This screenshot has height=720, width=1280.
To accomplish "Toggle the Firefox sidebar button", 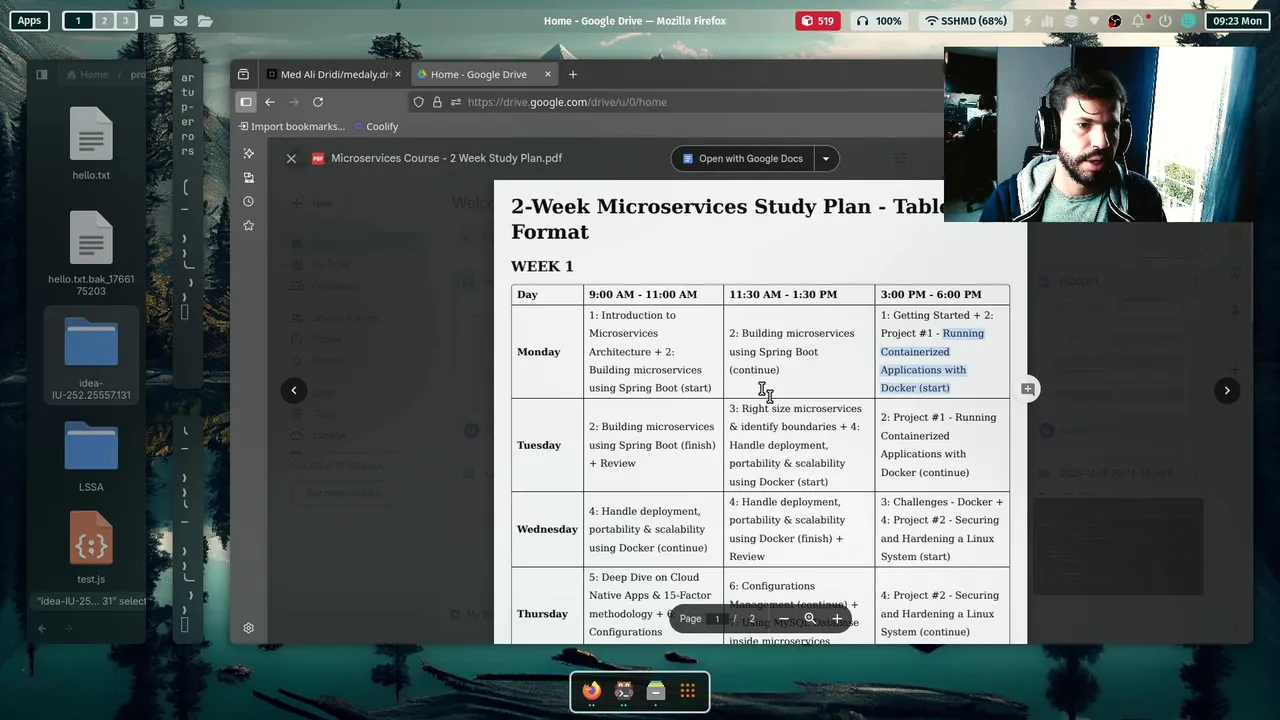I will tap(246, 102).
